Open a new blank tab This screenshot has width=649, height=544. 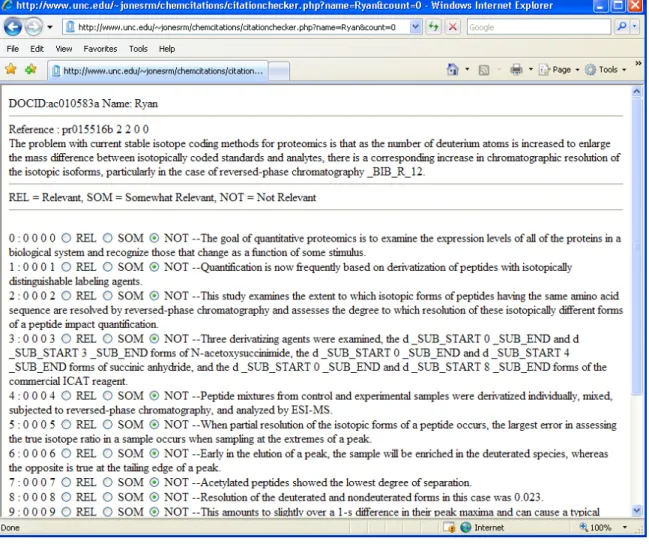click(x=279, y=71)
